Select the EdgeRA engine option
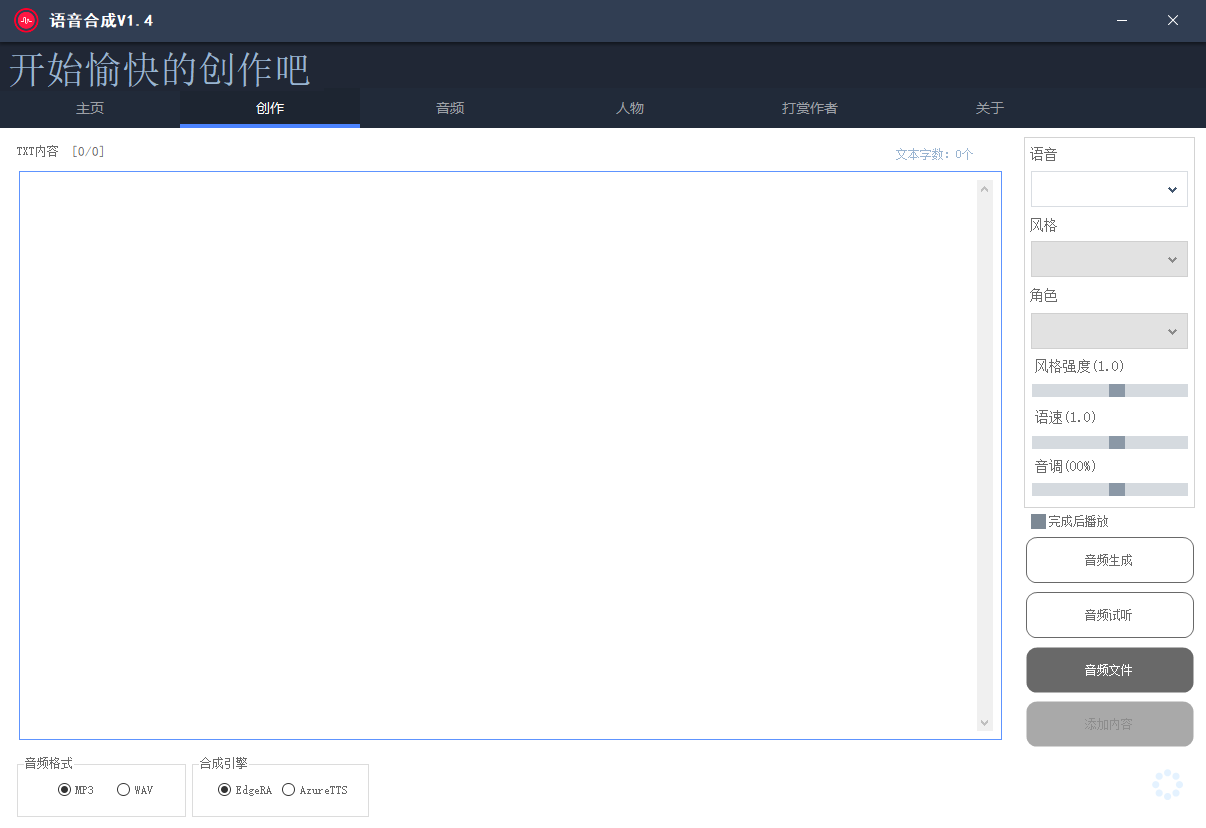Viewport: 1206px width, 828px height. click(224, 789)
